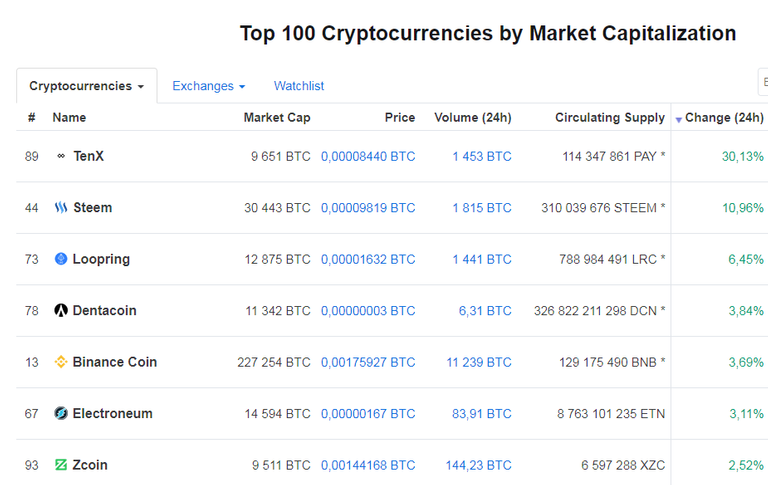The image size is (768, 485).
Task: Open the Binance Coin name link
Action: [115, 362]
